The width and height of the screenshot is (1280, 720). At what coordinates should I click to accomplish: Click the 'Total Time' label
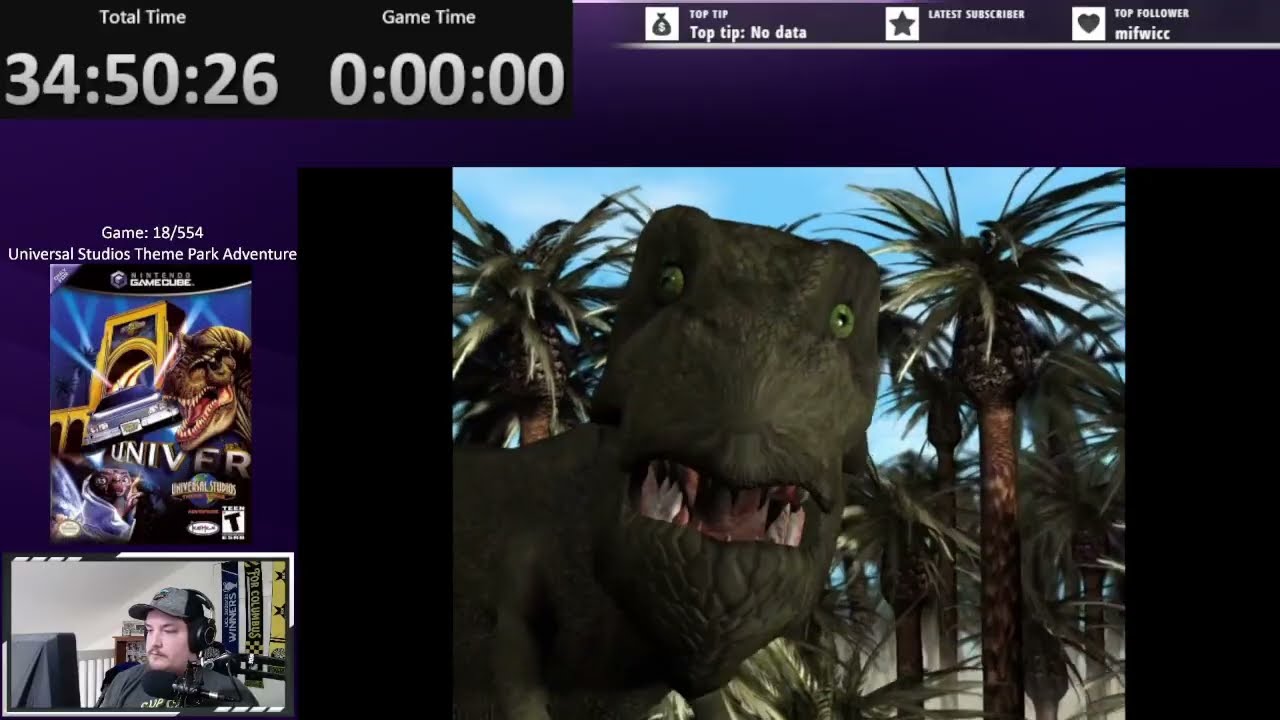click(x=142, y=17)
